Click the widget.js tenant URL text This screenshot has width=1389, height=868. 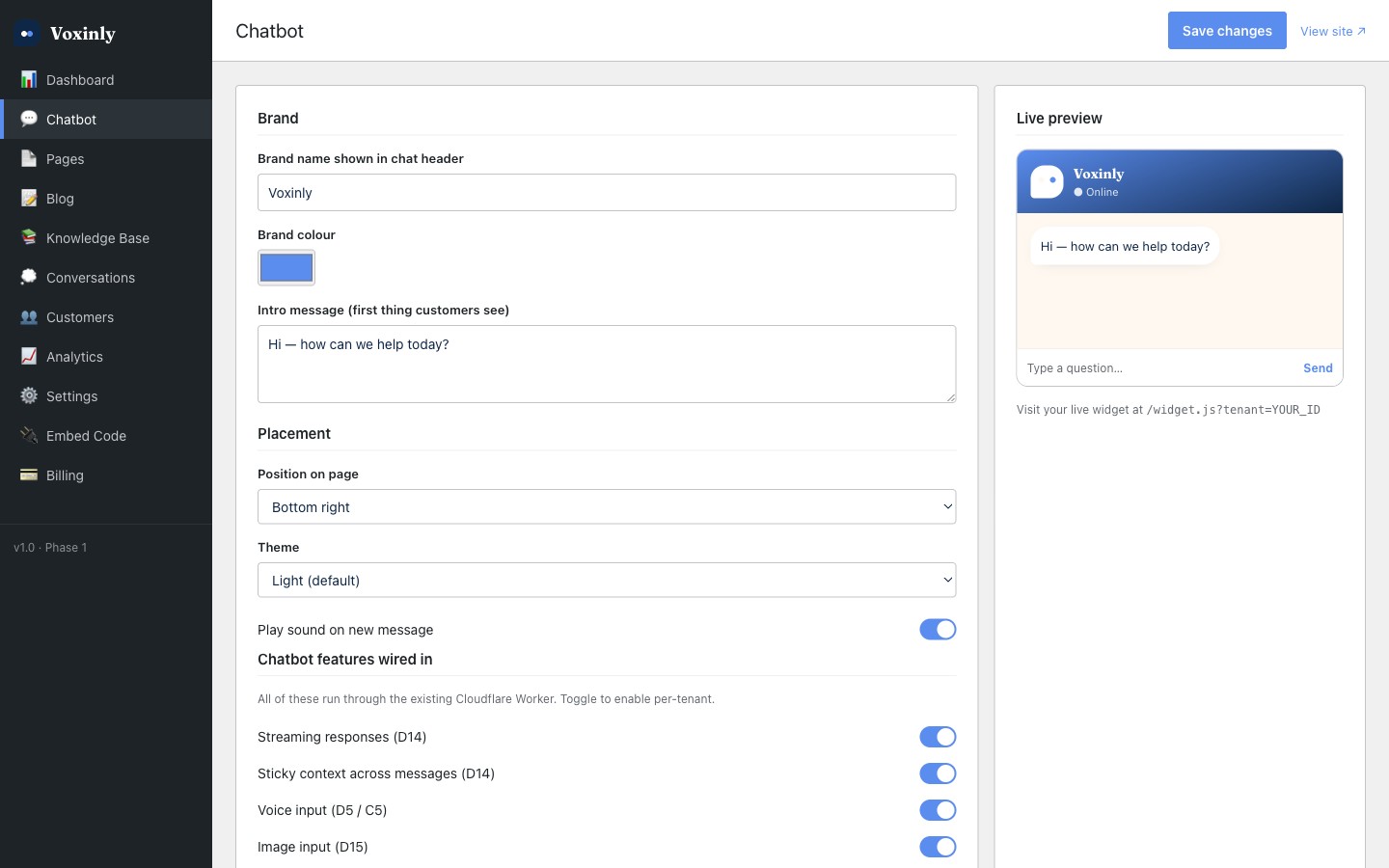(x=1233, y=410)
